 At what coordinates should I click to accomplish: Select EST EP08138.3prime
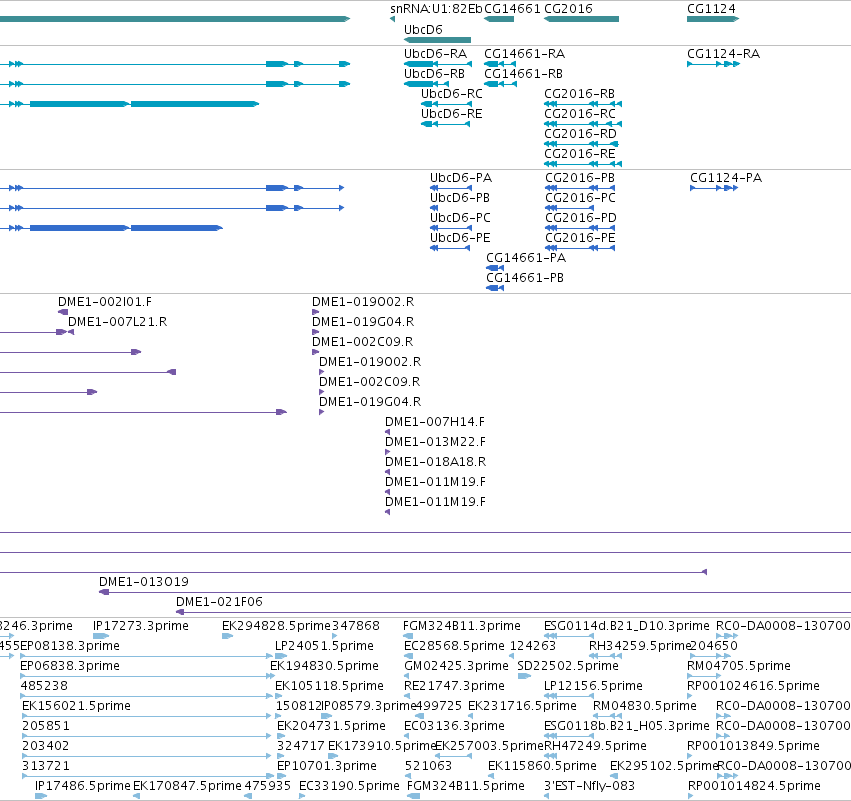[x=69, y=646]
